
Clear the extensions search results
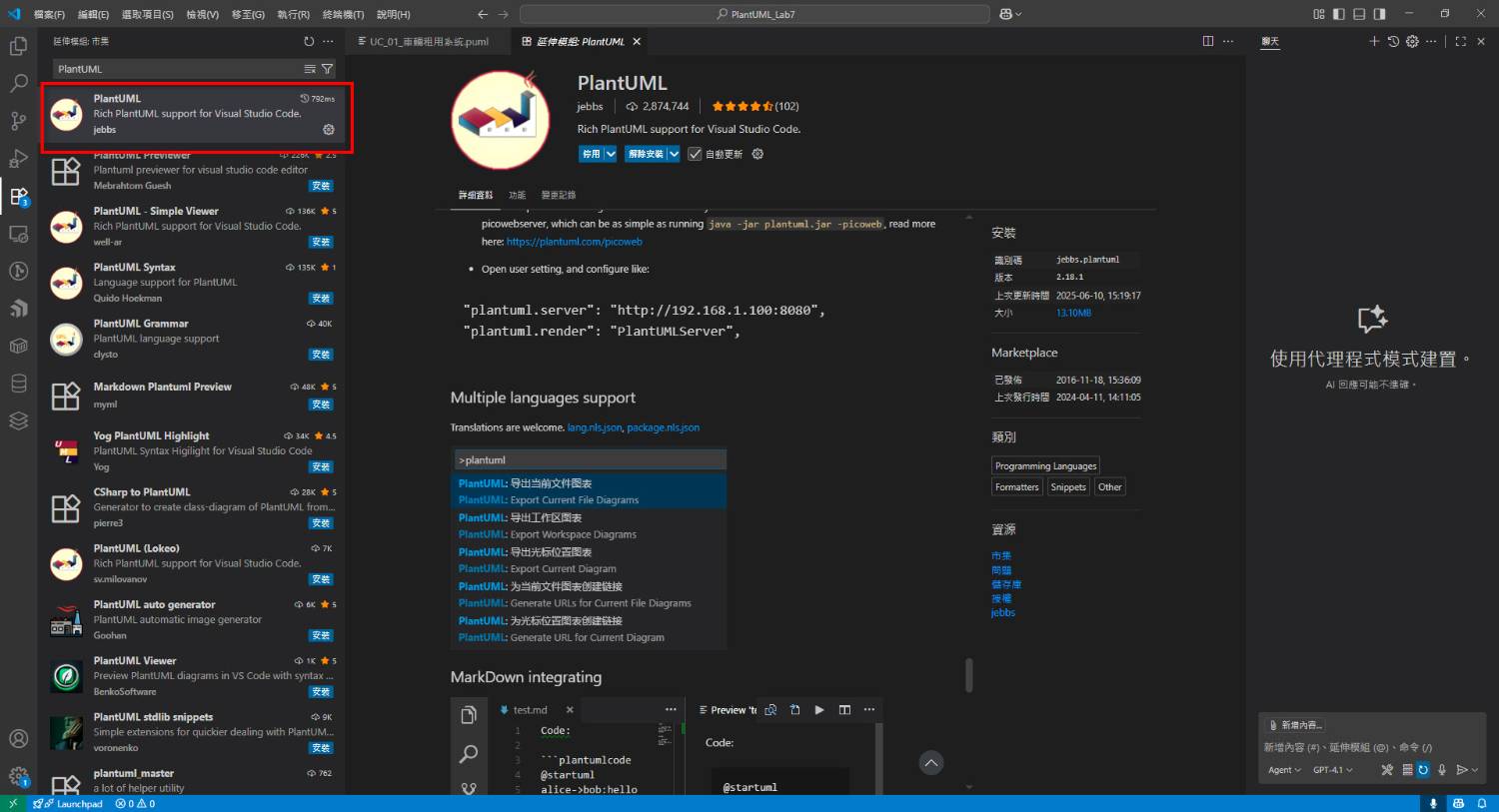coord(310,69)
